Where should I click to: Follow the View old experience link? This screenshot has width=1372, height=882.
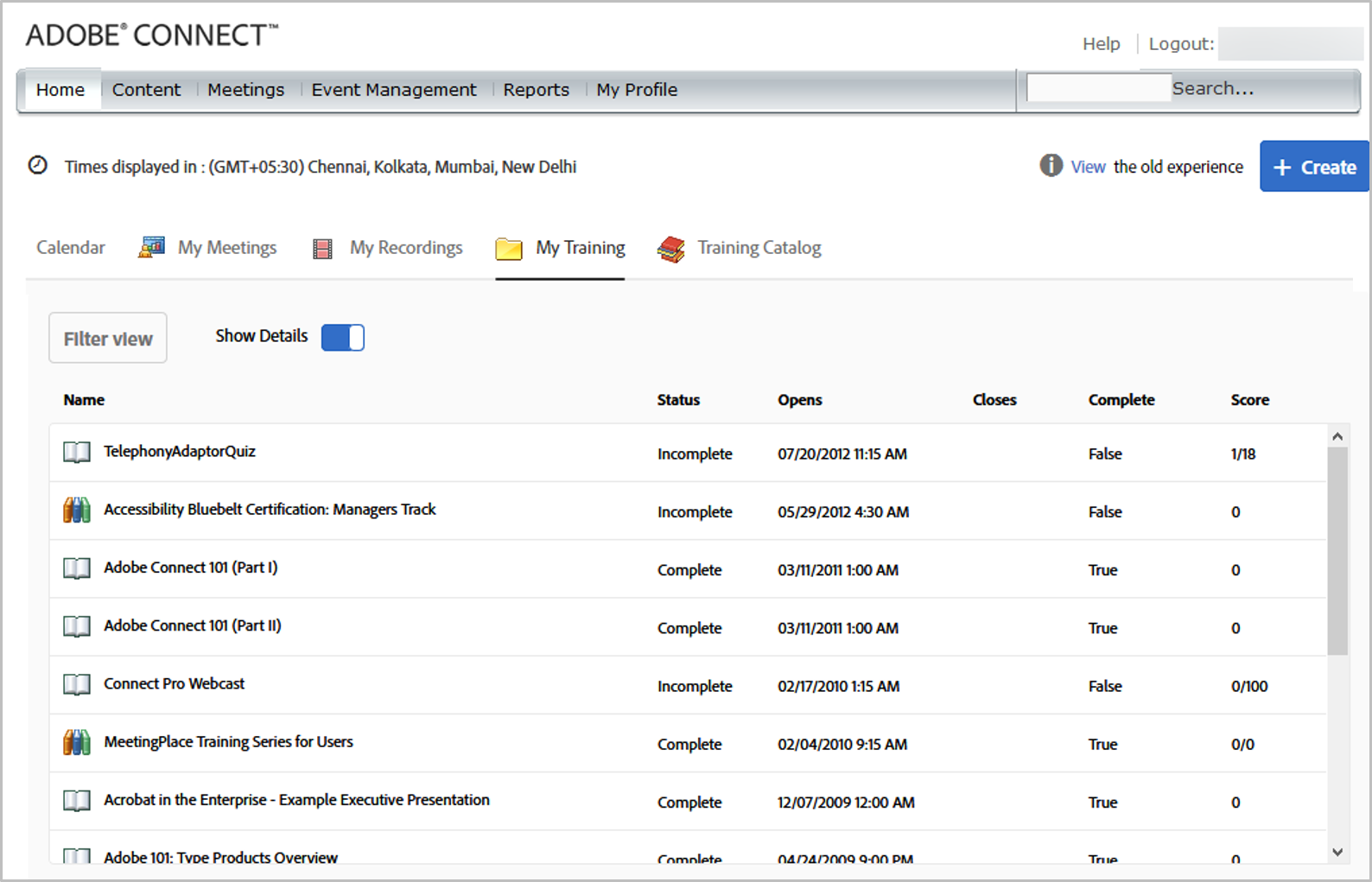pos(1088,167)
